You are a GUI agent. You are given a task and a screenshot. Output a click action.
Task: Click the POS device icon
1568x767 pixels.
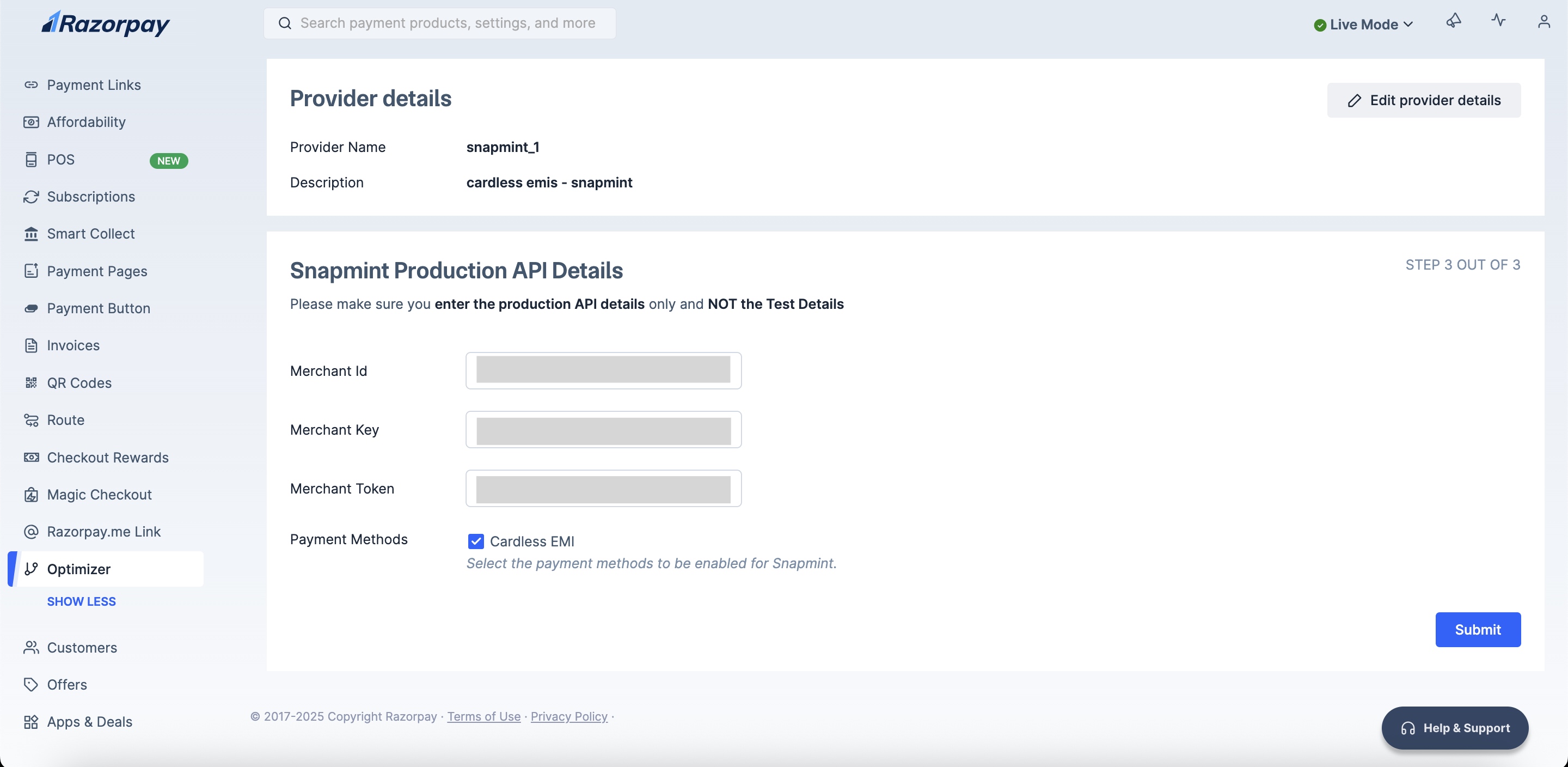pyautogui.click(x=31, y=160)
